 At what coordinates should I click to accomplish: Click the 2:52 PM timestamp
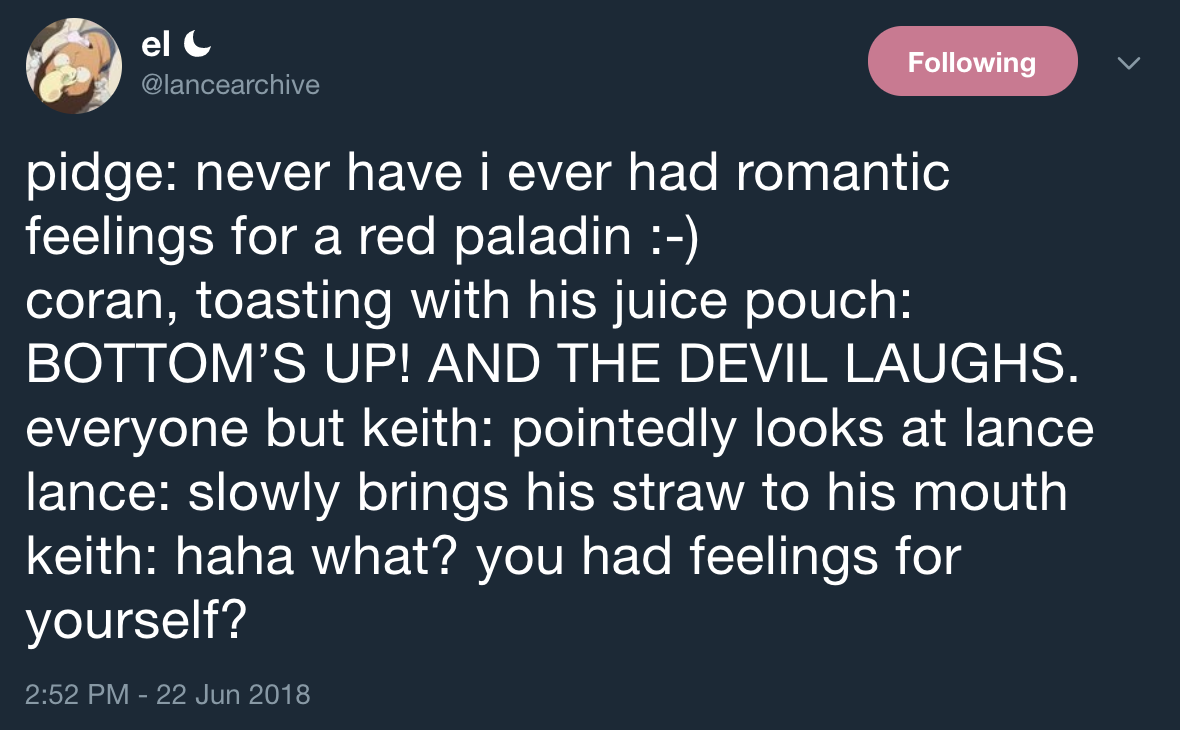tap(77, 694)
